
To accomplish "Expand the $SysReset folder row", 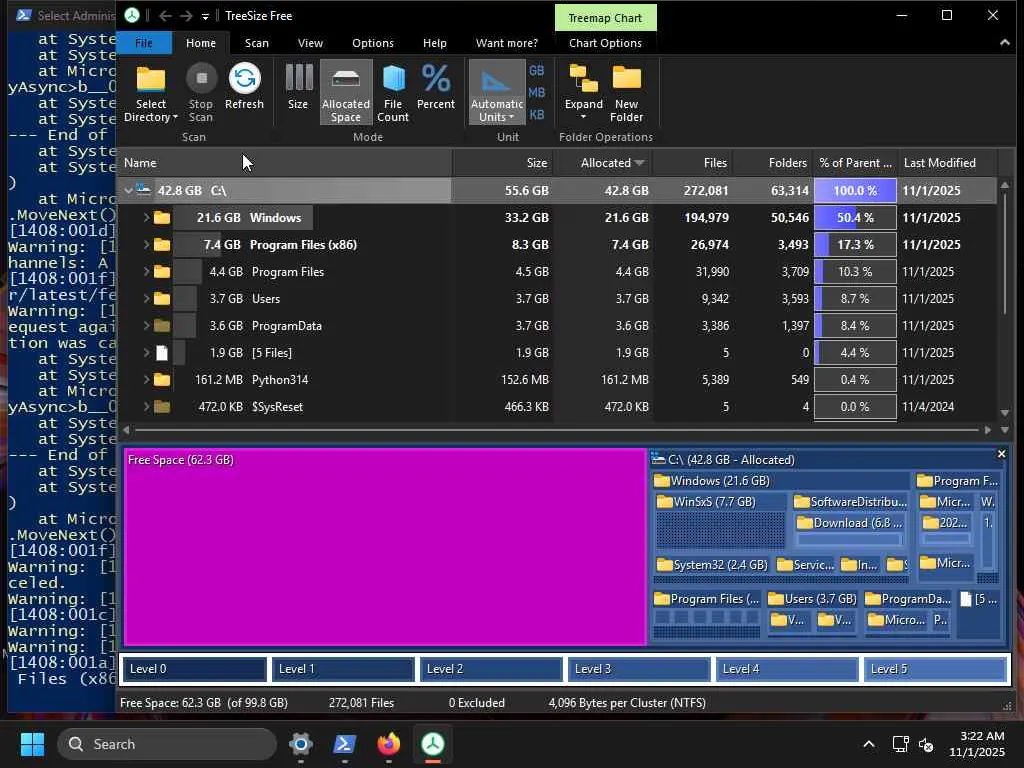I will click(146, 407).
